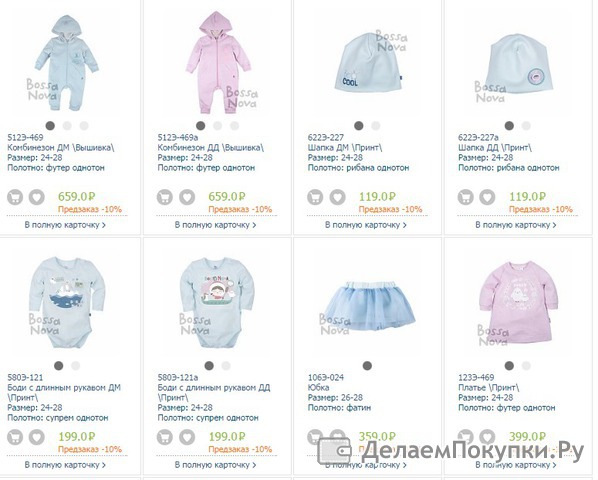Select third image dot for jumpsuit 512Э-469а
The image size is (598, 480).
click(234, 125)
